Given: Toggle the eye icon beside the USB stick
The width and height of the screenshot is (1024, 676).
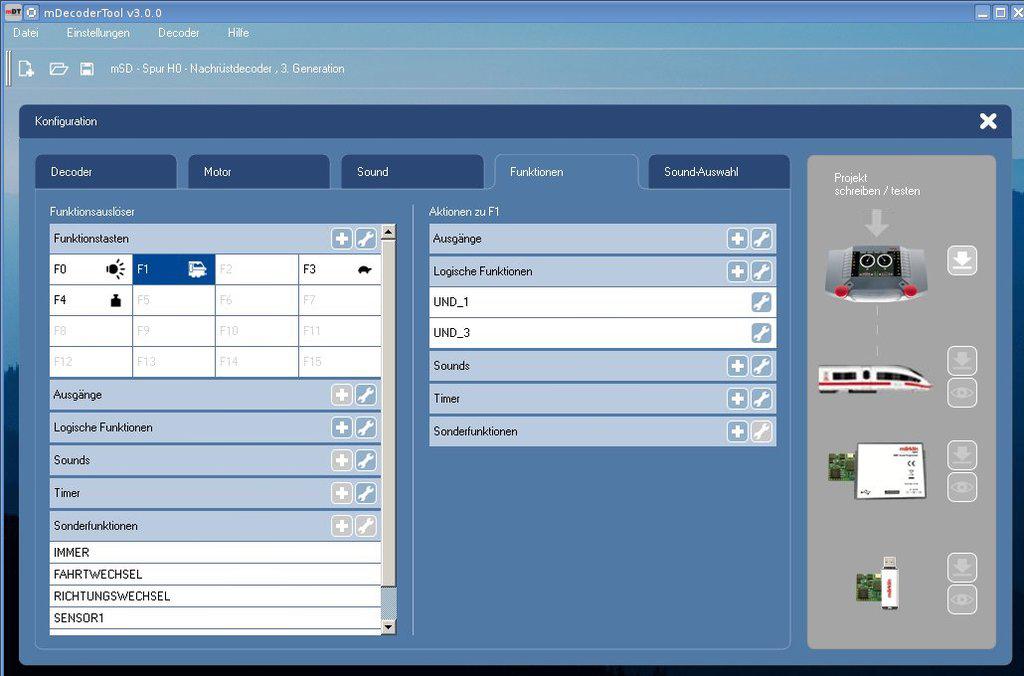Looking at the screenshot, I should tap(962, 600).
